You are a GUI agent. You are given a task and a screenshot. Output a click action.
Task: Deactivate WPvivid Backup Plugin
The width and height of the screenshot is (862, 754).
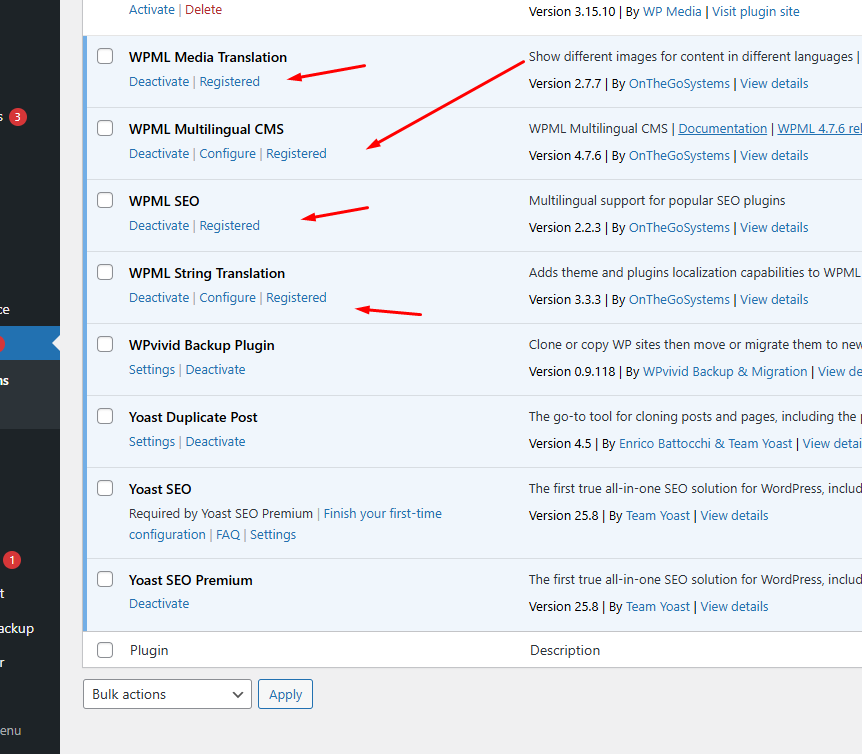point(216,369)
